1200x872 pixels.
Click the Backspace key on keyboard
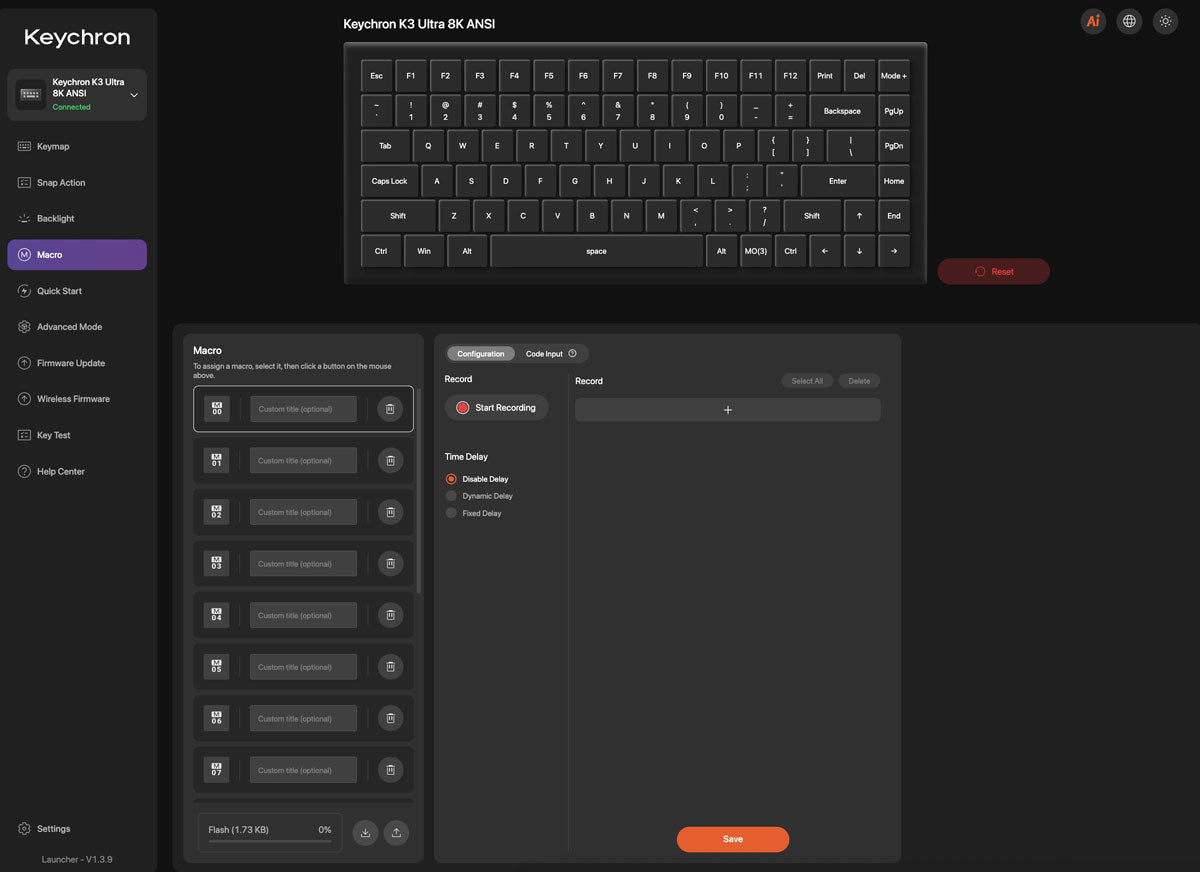coord(842,111)
